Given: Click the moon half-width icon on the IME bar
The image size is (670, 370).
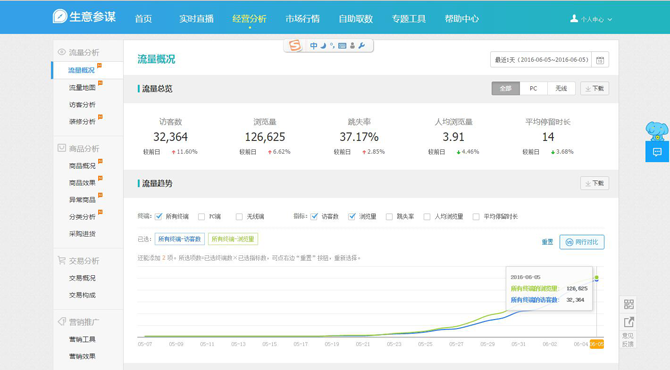Looking at the screenshot, I should (x=323, y=46).
